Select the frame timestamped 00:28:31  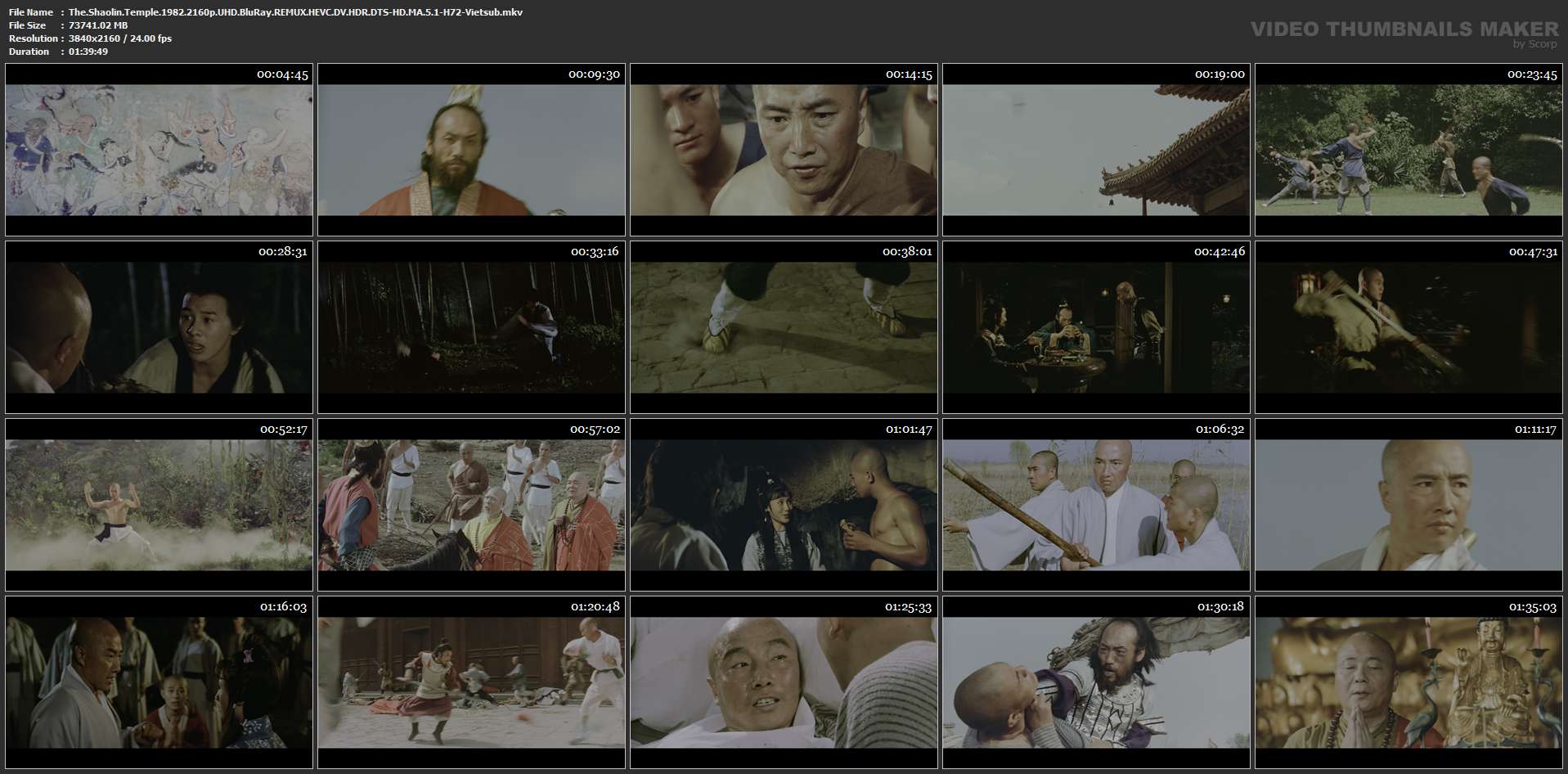click(159, 327)
